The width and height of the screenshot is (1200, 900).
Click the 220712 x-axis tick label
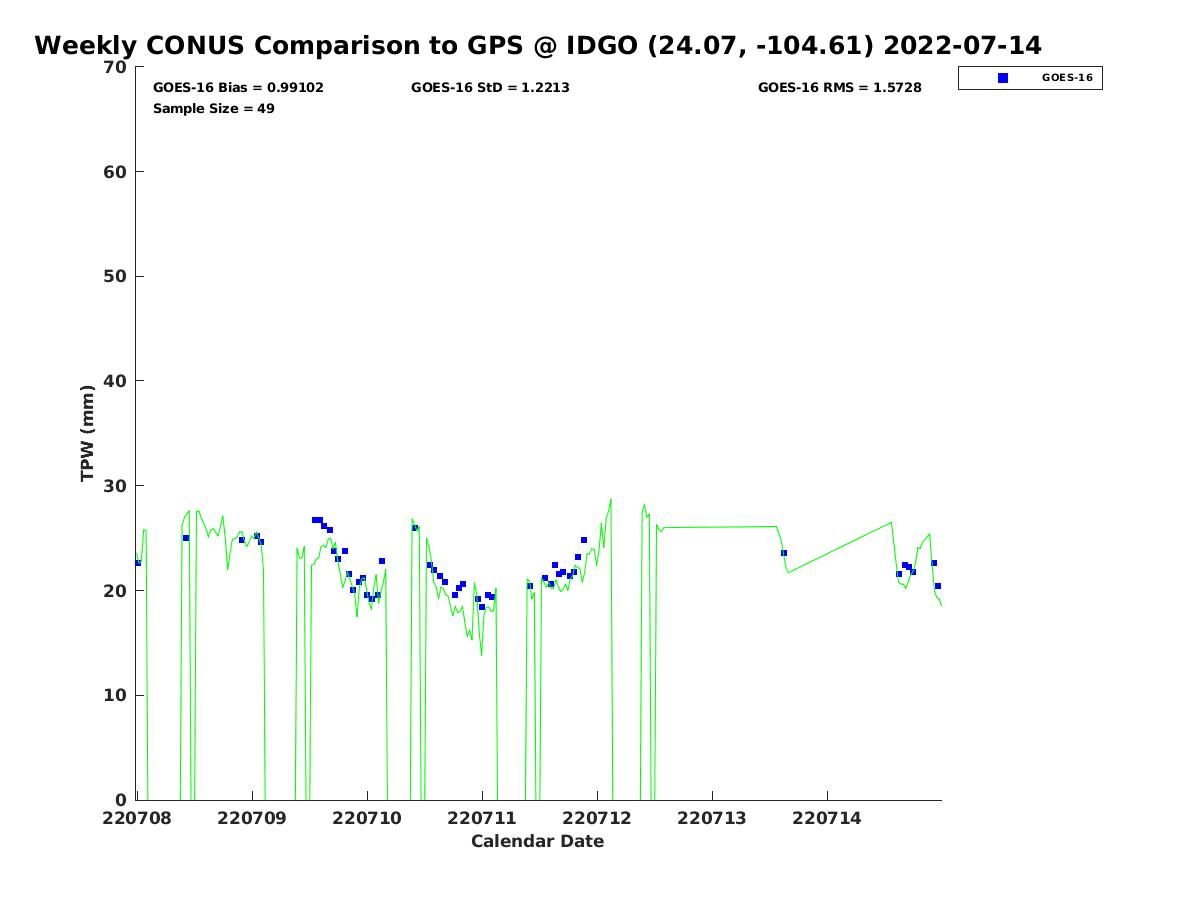tap(597, 818)
